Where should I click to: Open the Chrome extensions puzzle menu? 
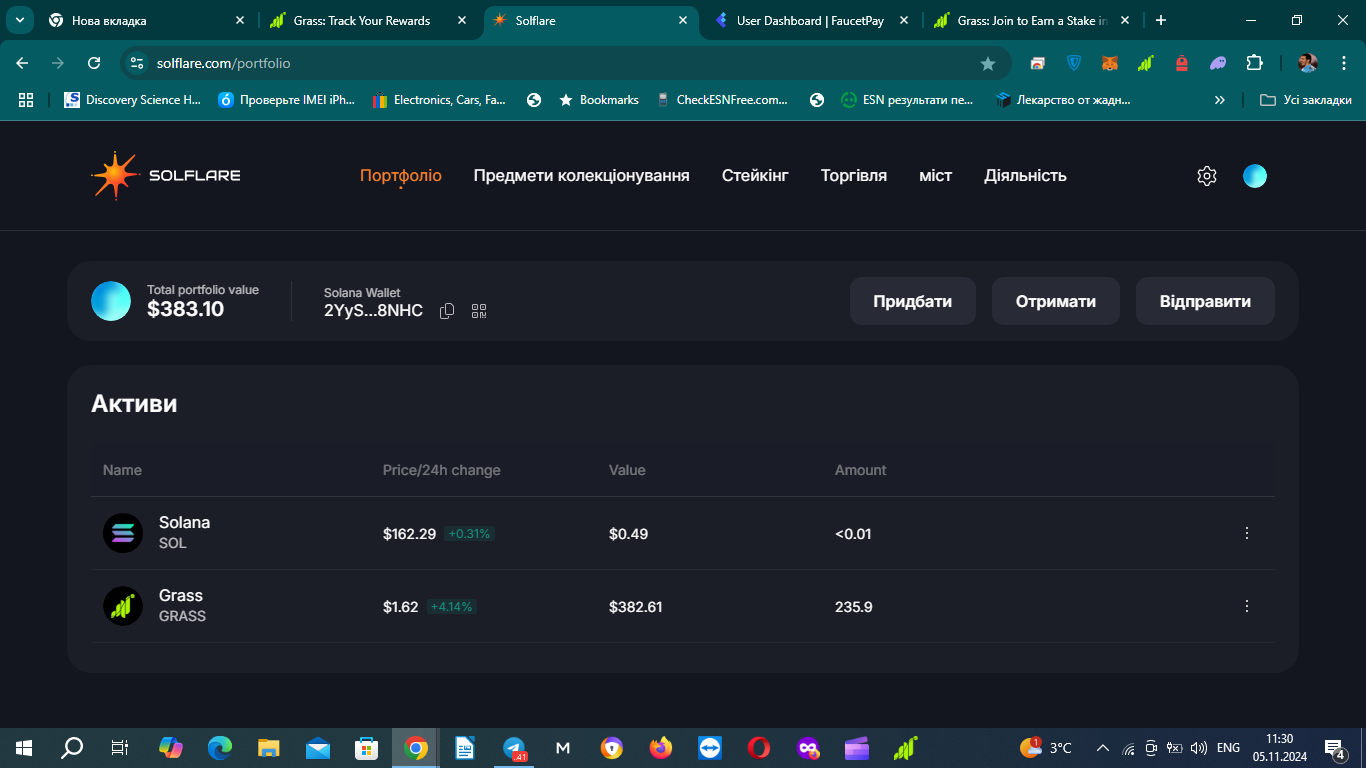click(1254, 63)
